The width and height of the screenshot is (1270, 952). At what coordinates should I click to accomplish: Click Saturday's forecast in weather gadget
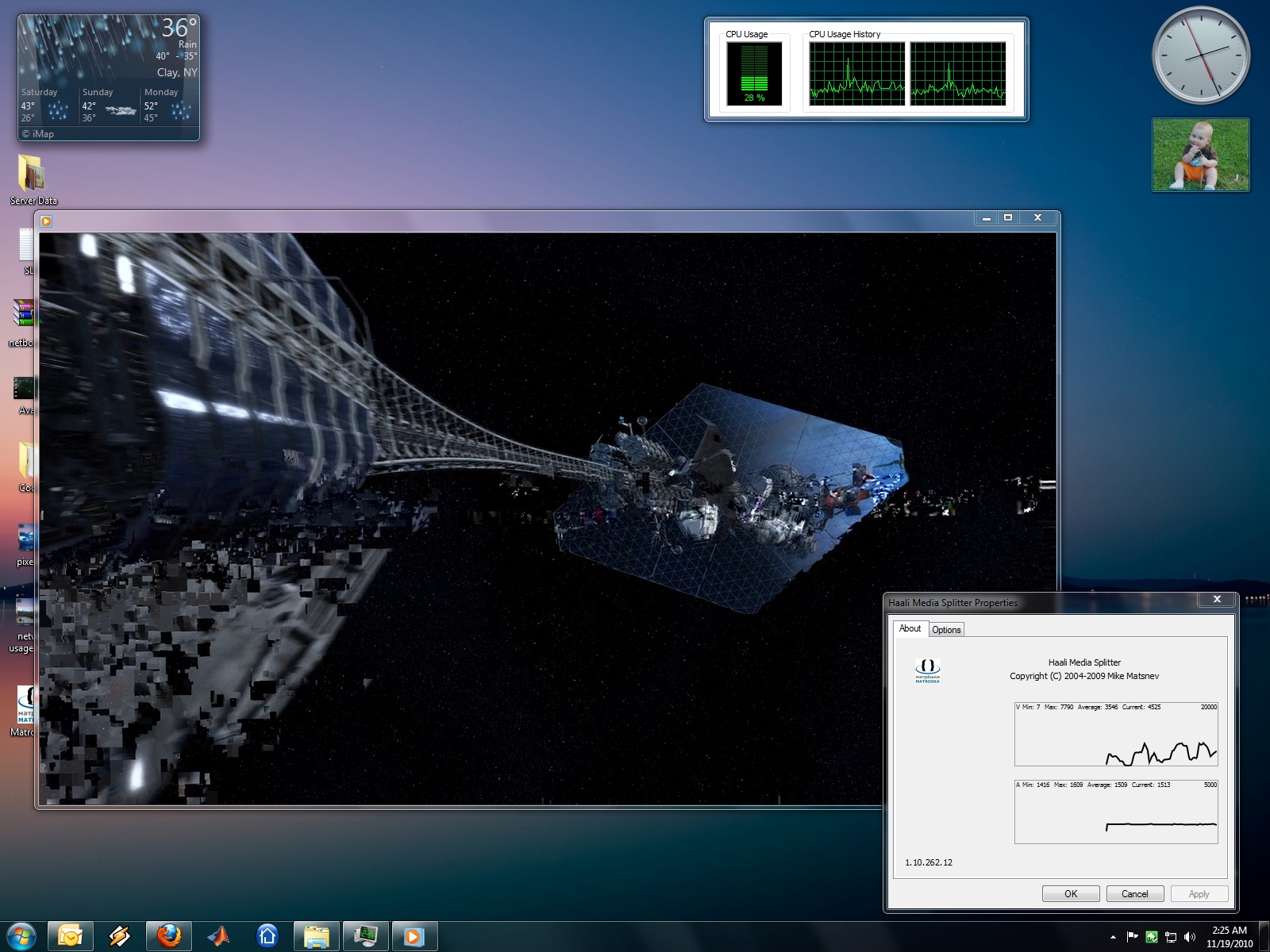pyautogui.click(x=47, y=106)
